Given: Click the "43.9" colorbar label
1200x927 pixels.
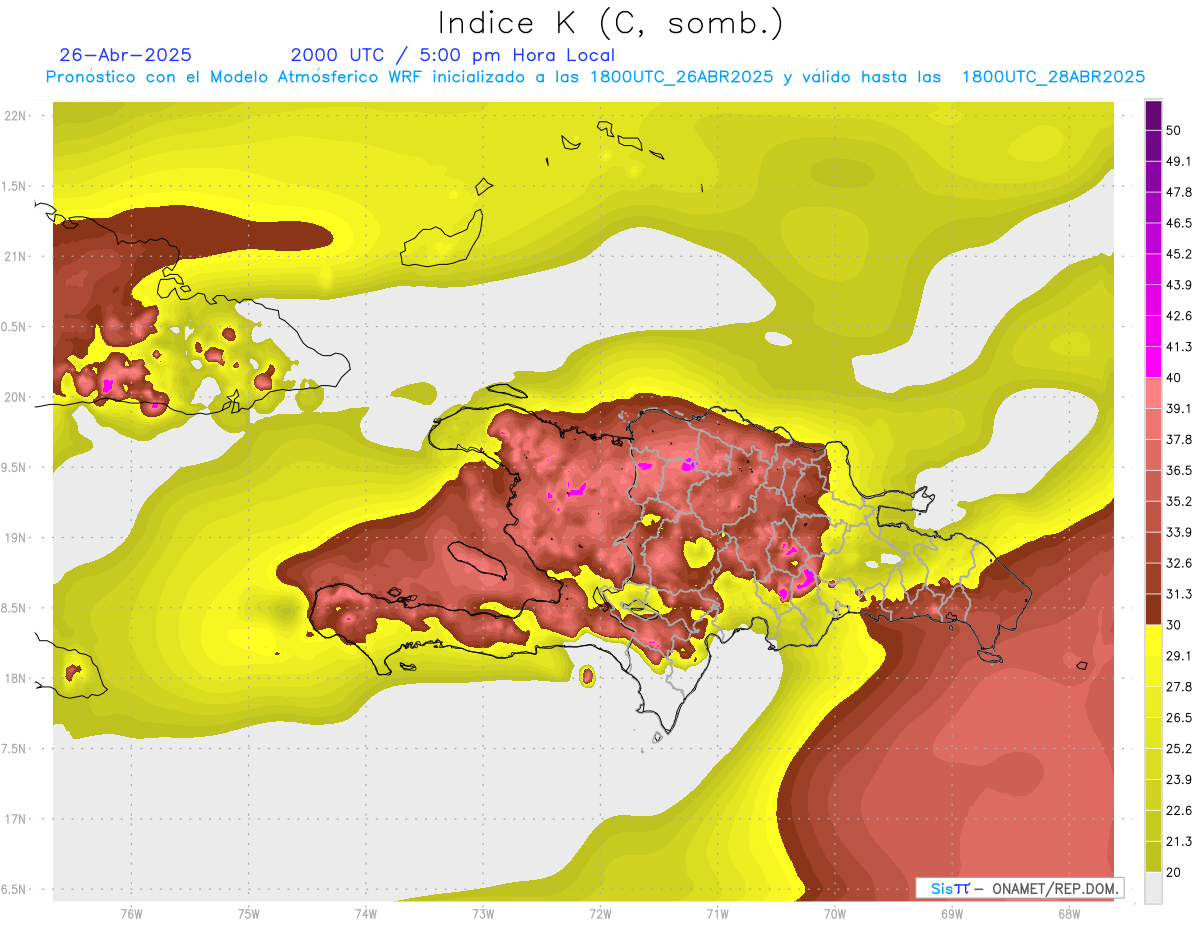Looking at the screenshot, I should pos(1179,285).
